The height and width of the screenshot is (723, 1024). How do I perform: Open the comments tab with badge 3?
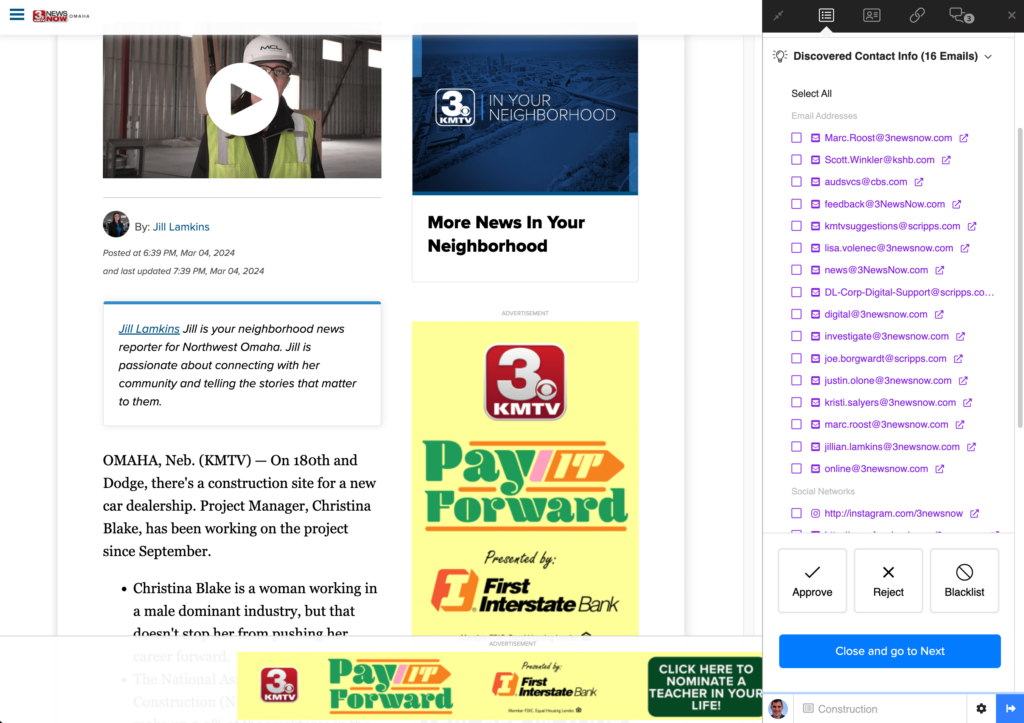pyautogui.click(x=961, y=15)
